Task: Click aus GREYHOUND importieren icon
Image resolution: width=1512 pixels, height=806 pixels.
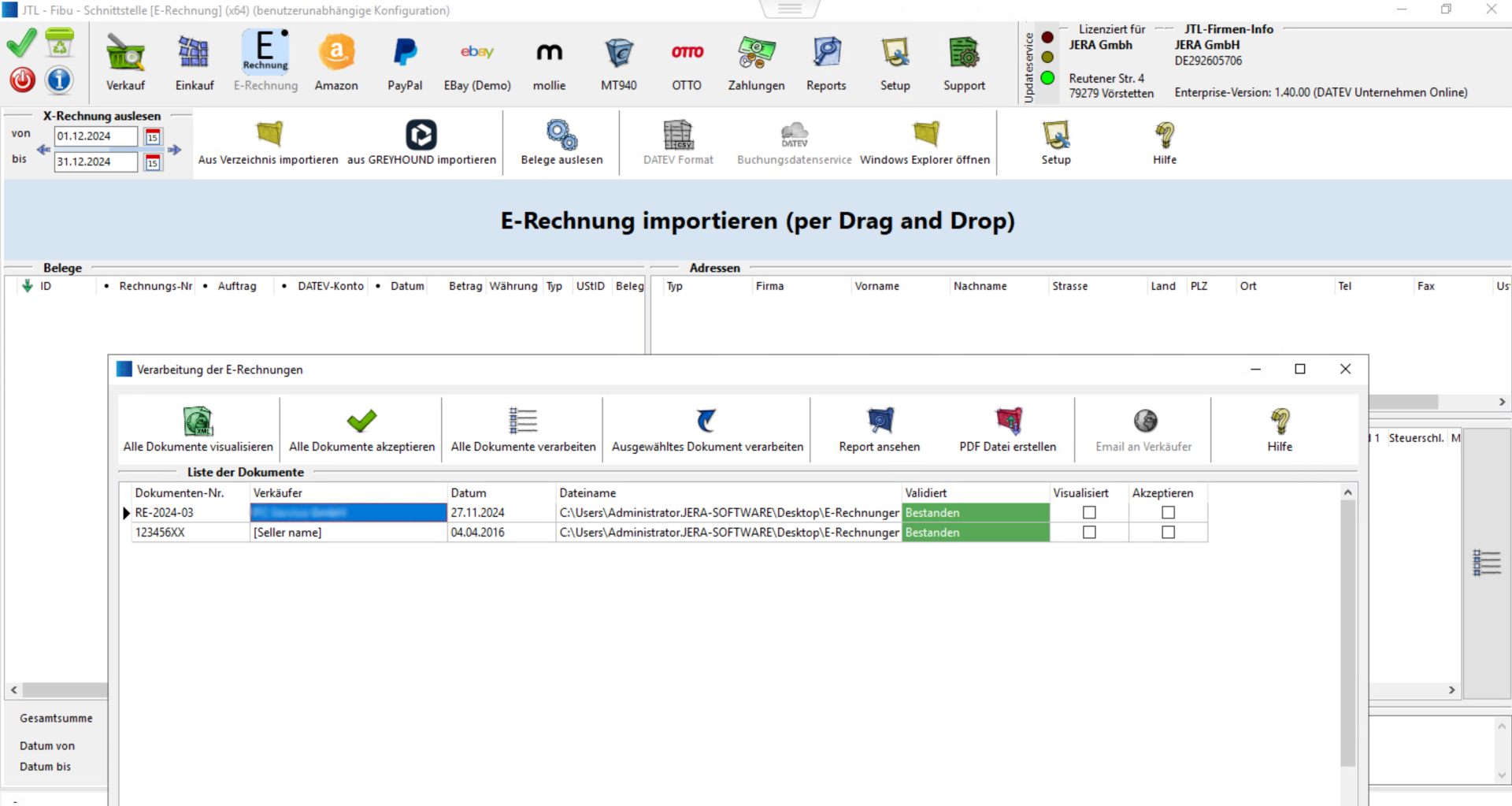Action: [x=421, y=136]
